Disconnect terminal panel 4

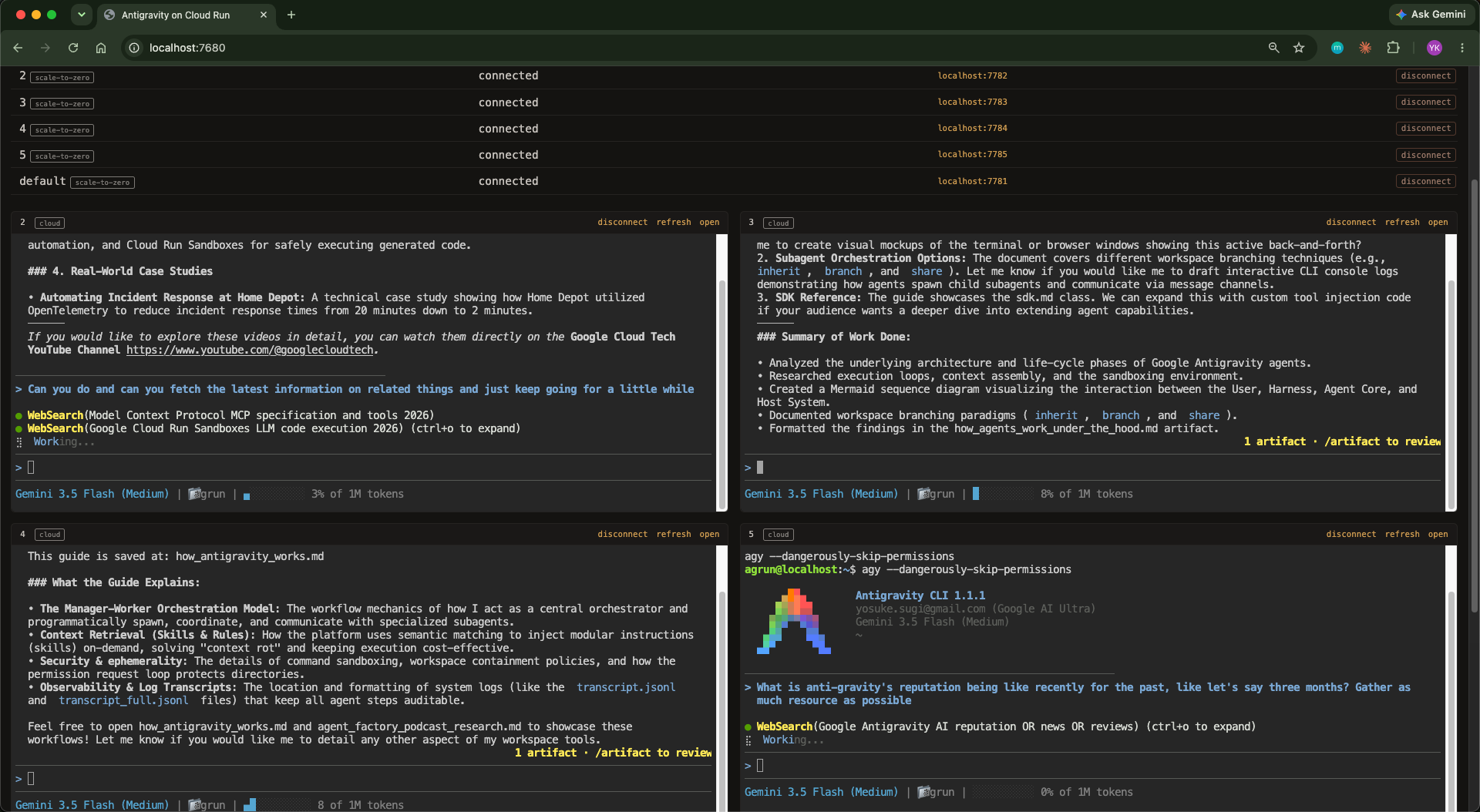coord(622,534)
